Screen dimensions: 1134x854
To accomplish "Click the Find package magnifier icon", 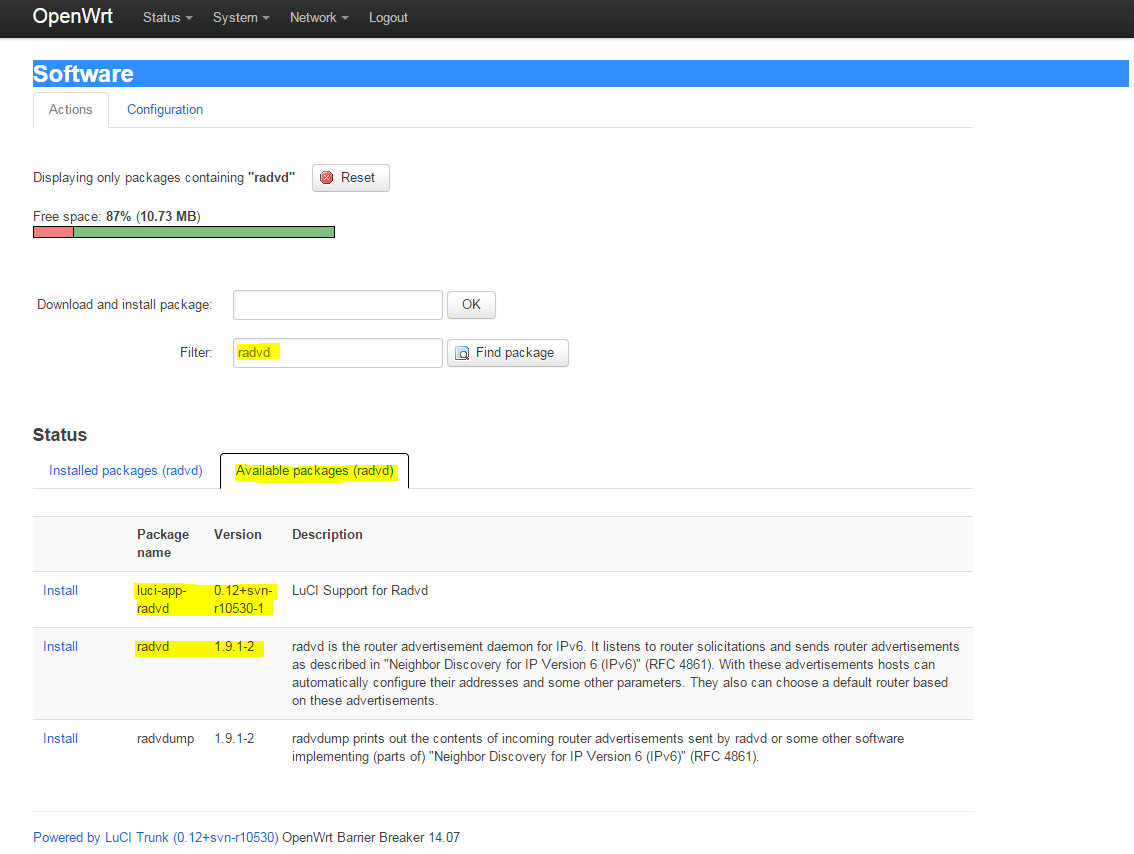I will click(462, 353).
